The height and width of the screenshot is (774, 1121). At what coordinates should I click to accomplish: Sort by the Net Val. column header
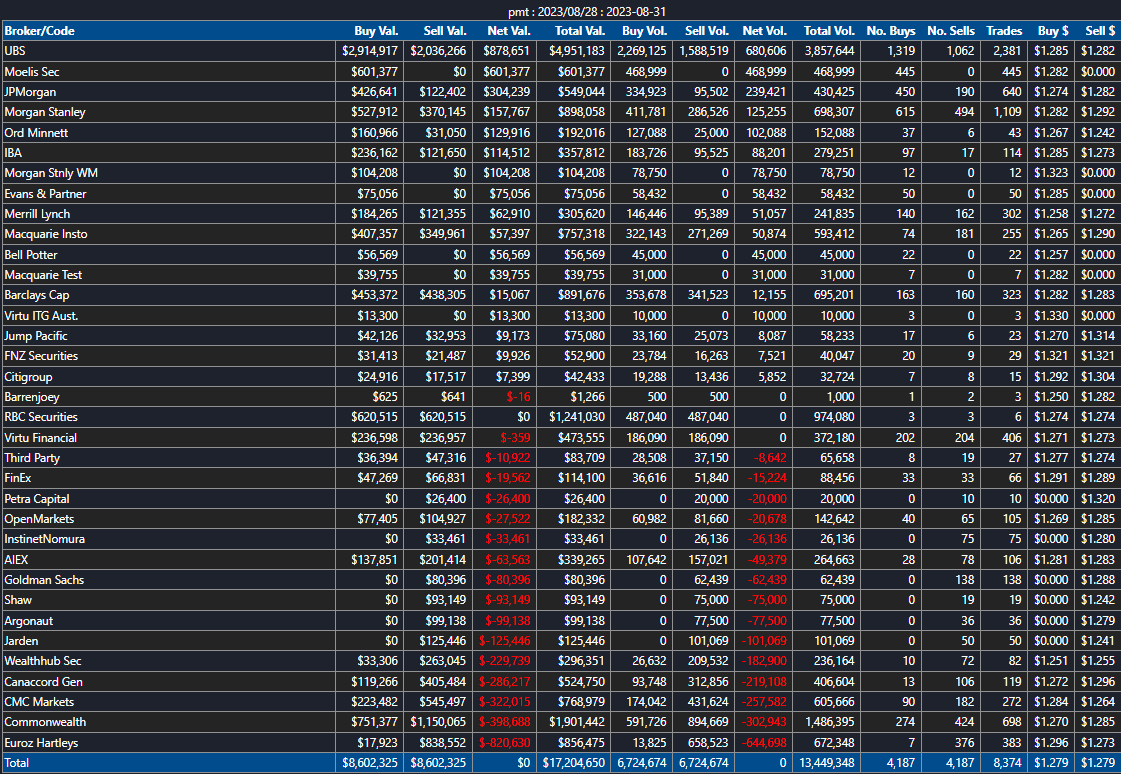[509, 31]
